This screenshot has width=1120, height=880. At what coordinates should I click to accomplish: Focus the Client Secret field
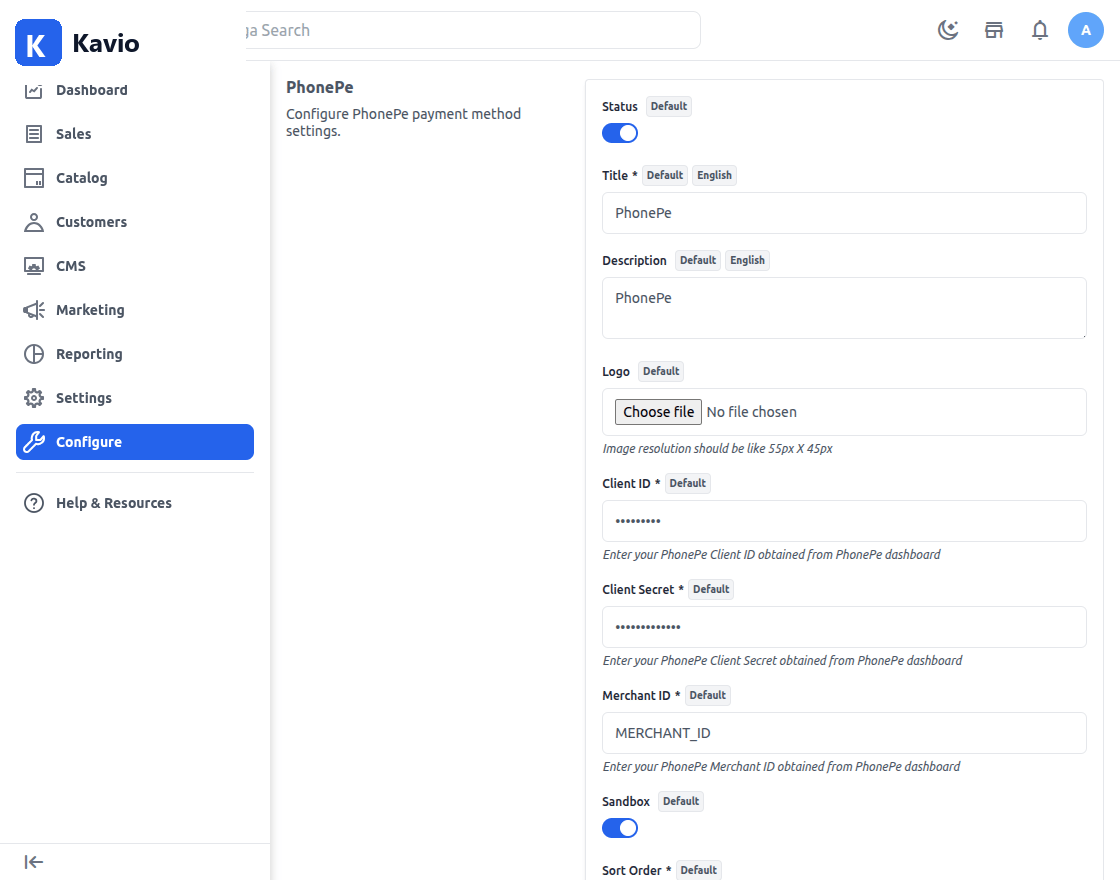point(844,627)
